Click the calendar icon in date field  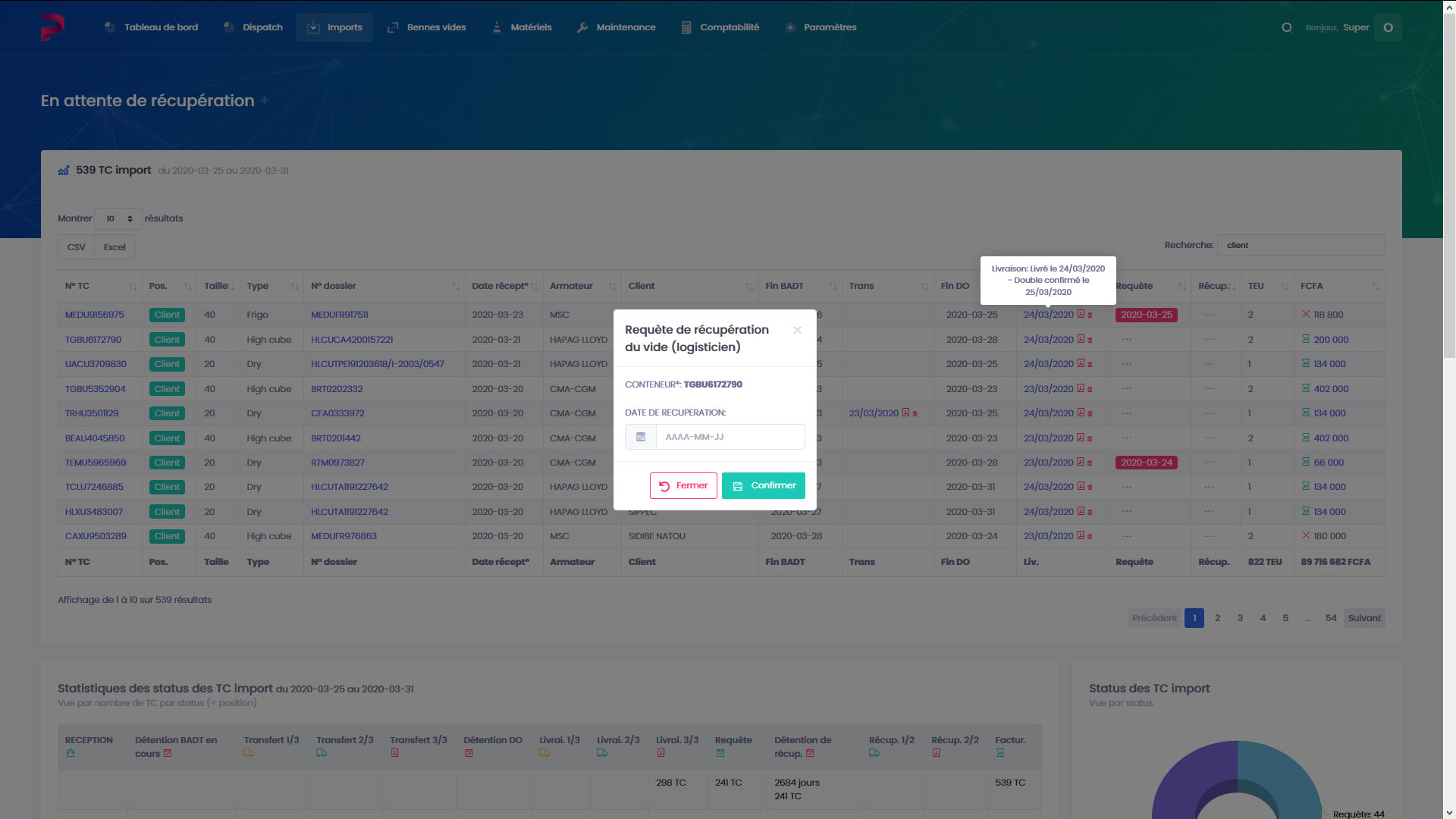(x=641, y=437)
